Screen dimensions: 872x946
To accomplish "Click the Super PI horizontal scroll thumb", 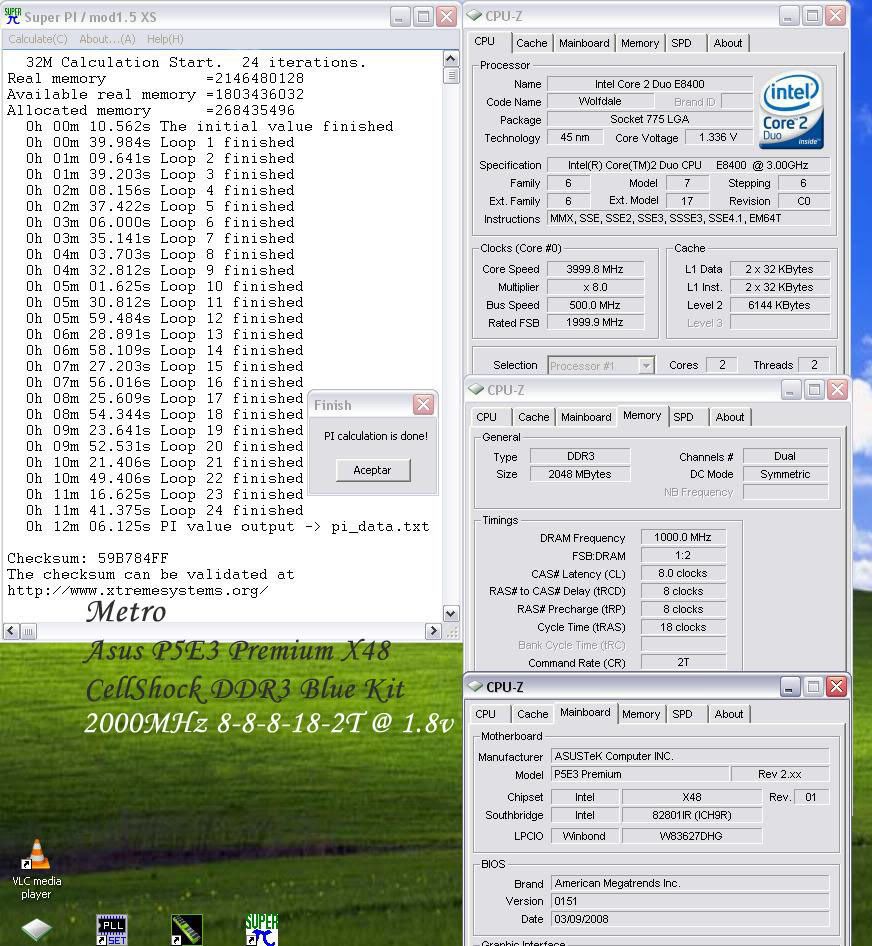I will [28, 631].
